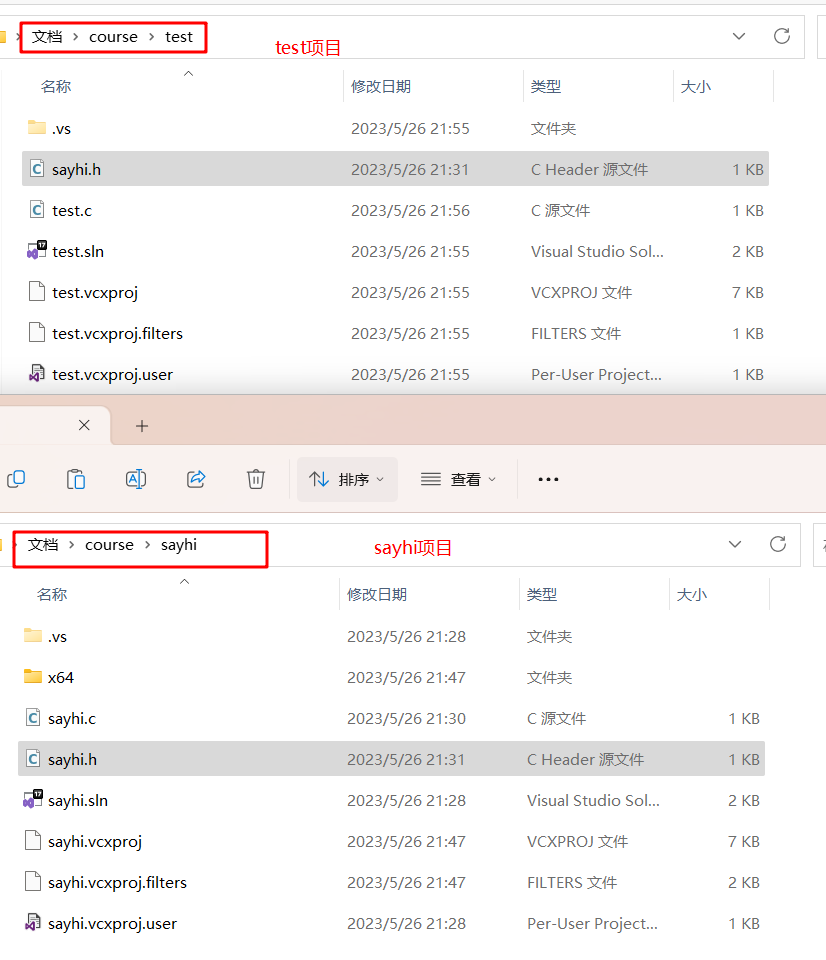
Task: Click date 2023/5/26 21:30 of sayhi.c
Action: [x=407, y=718]
